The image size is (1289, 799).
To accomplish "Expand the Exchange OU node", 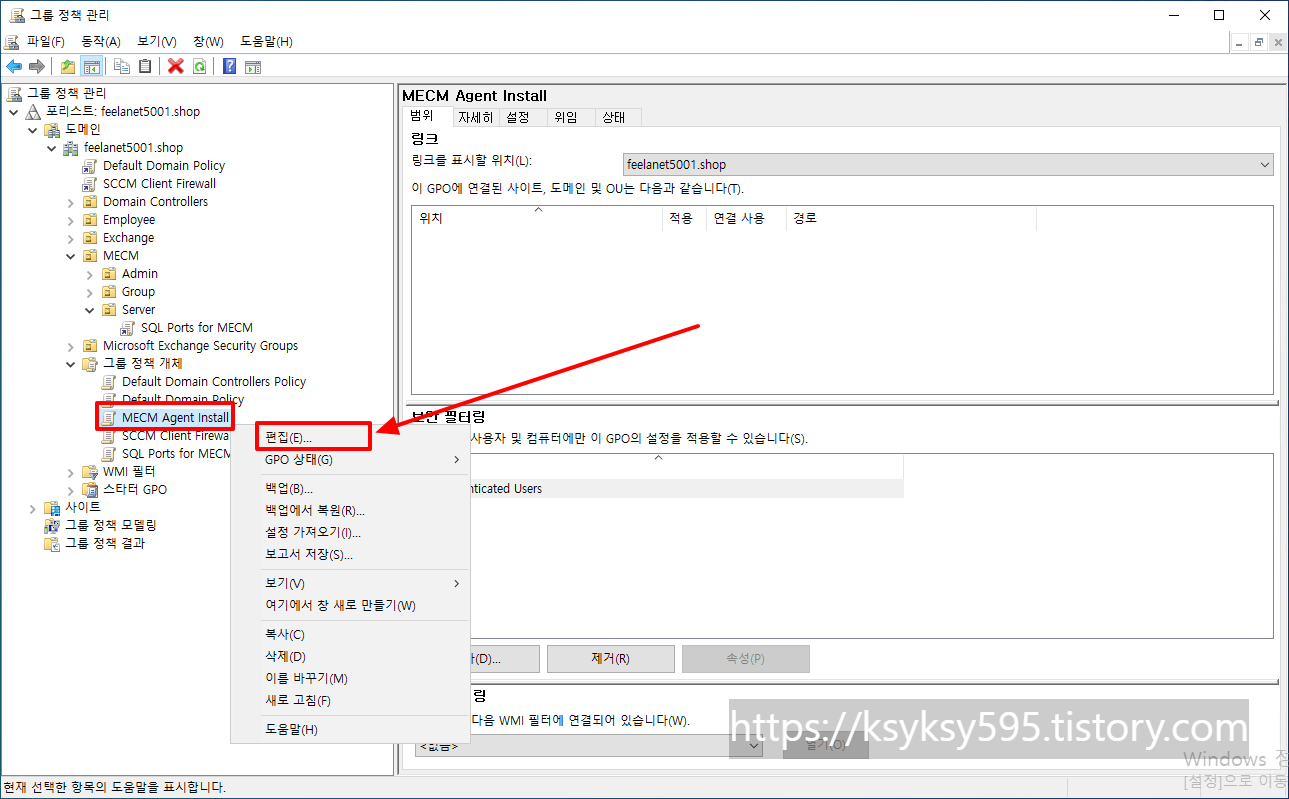I will (x=71, y=238).
